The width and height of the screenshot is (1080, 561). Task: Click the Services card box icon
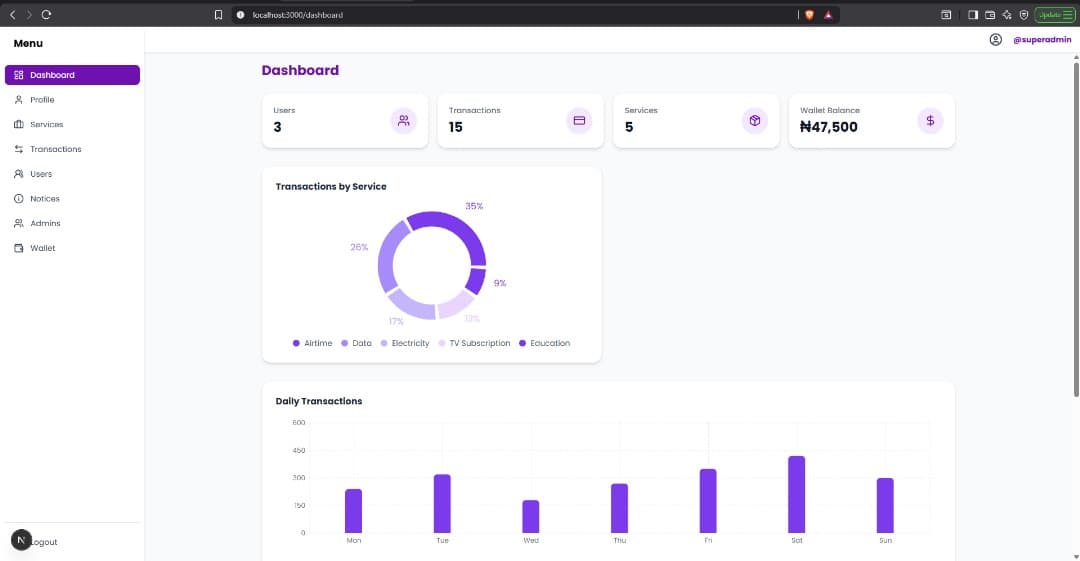pos(755,121)
